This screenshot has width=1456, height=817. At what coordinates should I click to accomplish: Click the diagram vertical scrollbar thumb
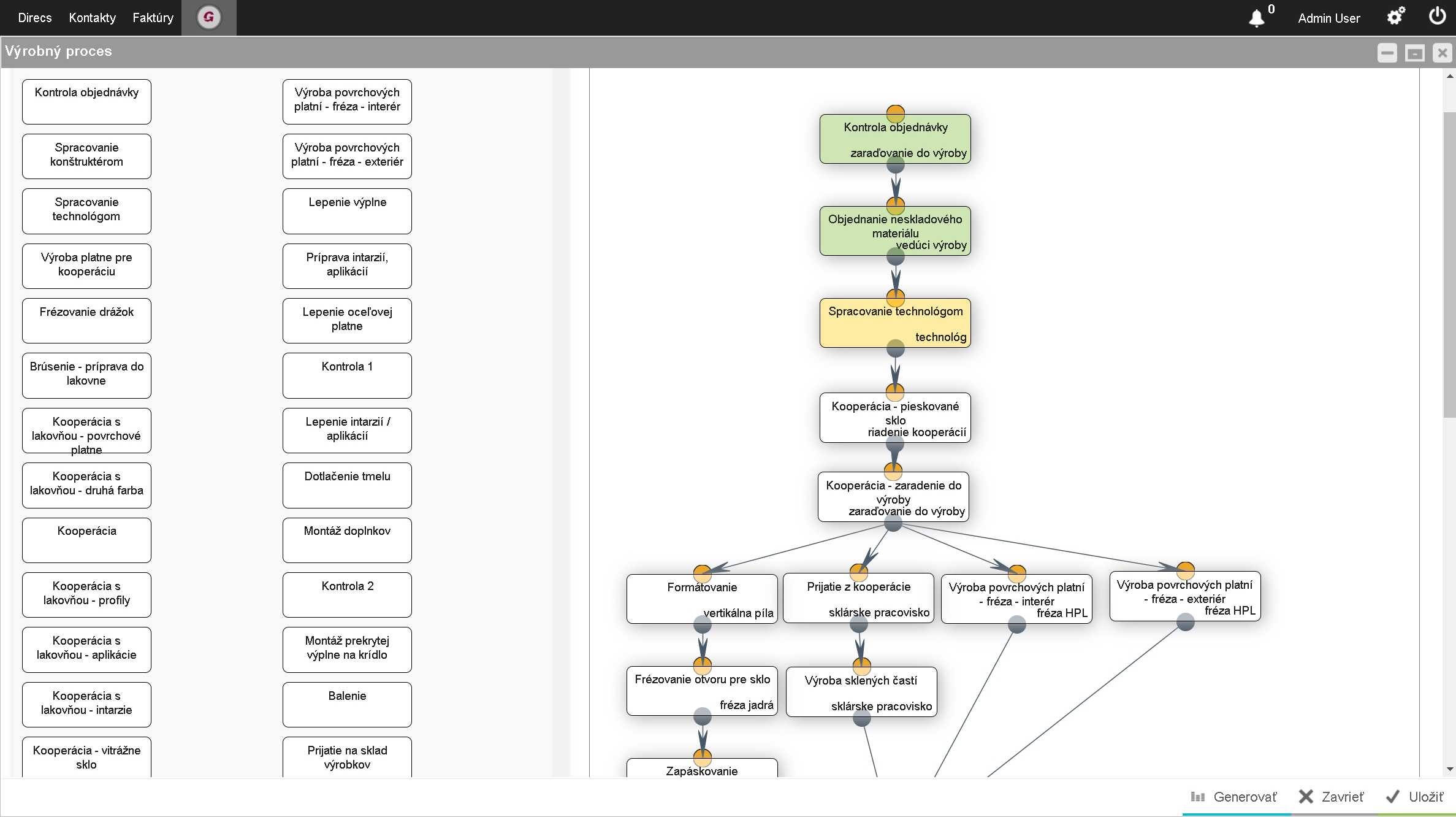point(1449,265)
